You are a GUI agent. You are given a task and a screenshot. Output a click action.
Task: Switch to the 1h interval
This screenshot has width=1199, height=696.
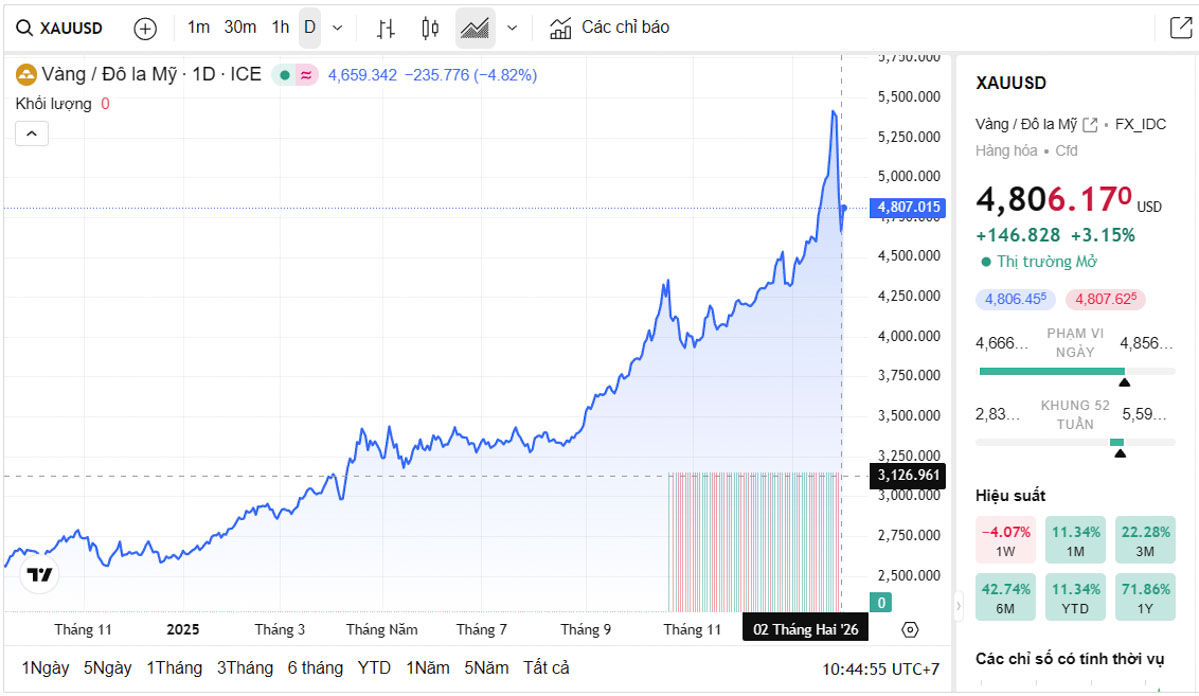279,28
